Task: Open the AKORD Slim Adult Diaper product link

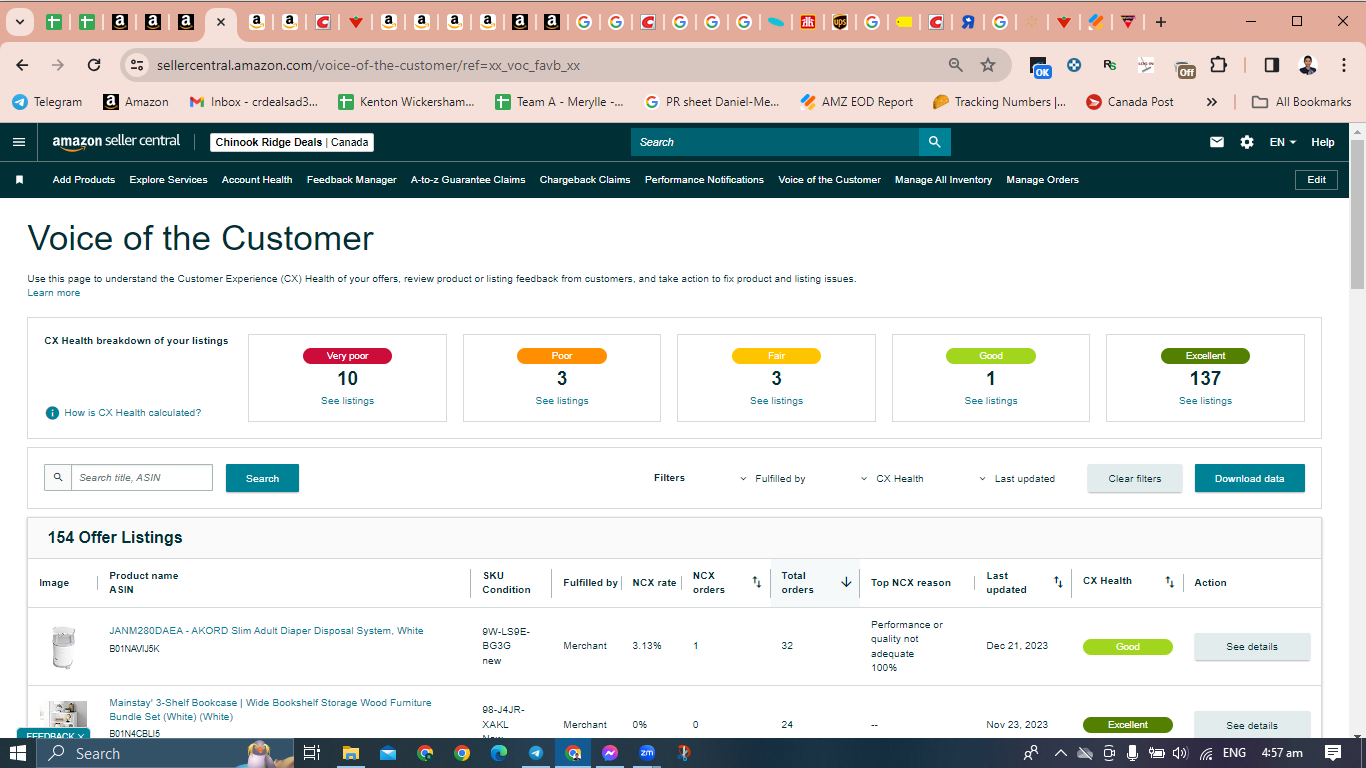Action: pyautogui.click(x=266, y=631)
